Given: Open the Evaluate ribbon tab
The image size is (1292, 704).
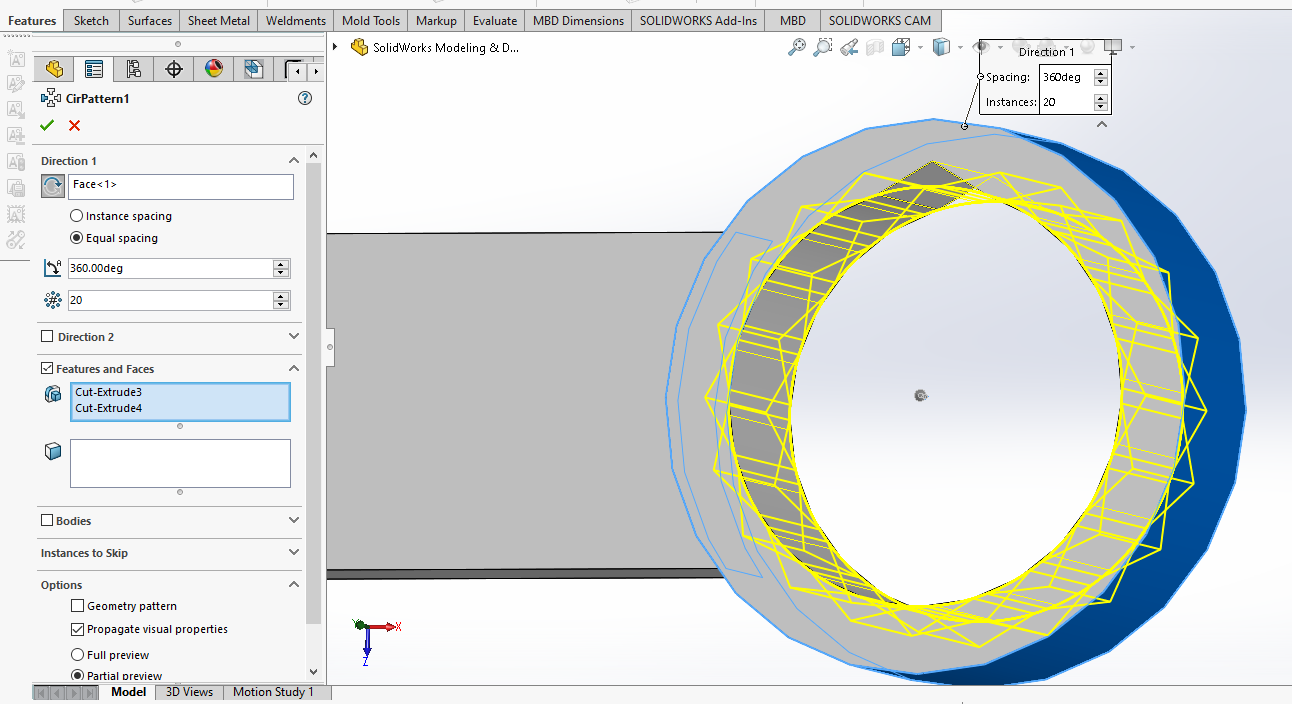Looking at the screenshot, I should [x=495, y=20].
